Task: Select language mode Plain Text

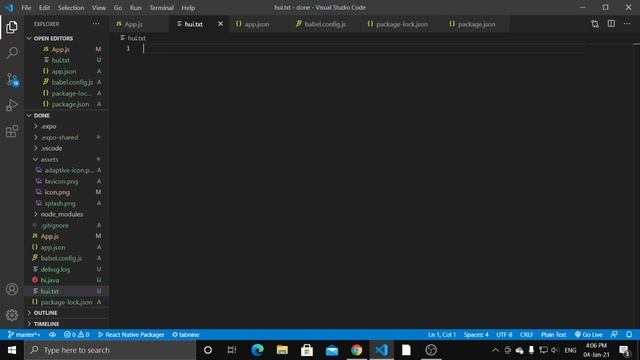Action: (553, 335)
